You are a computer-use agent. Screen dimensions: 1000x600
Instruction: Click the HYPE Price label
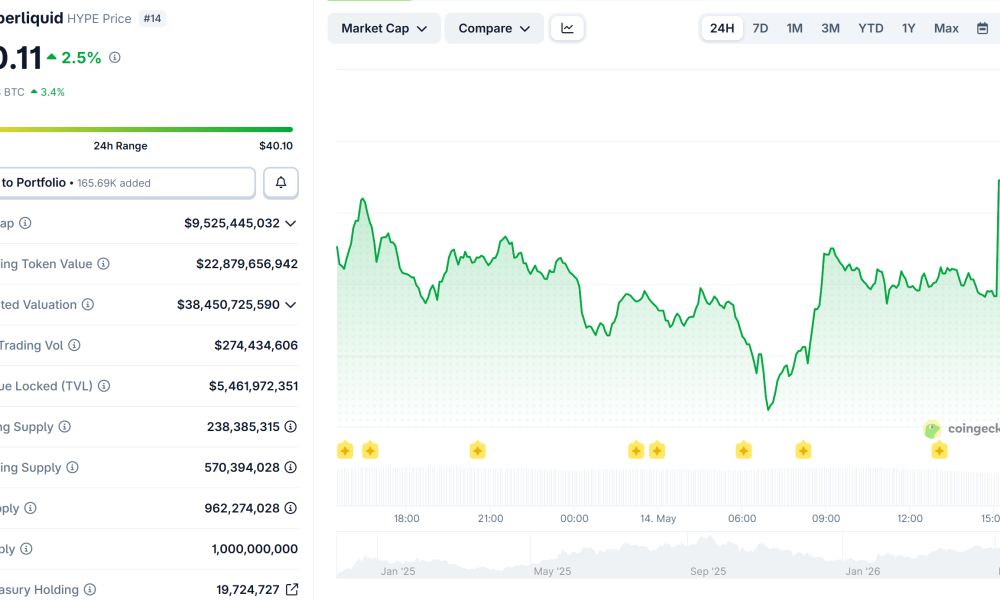tap(99, 18)
